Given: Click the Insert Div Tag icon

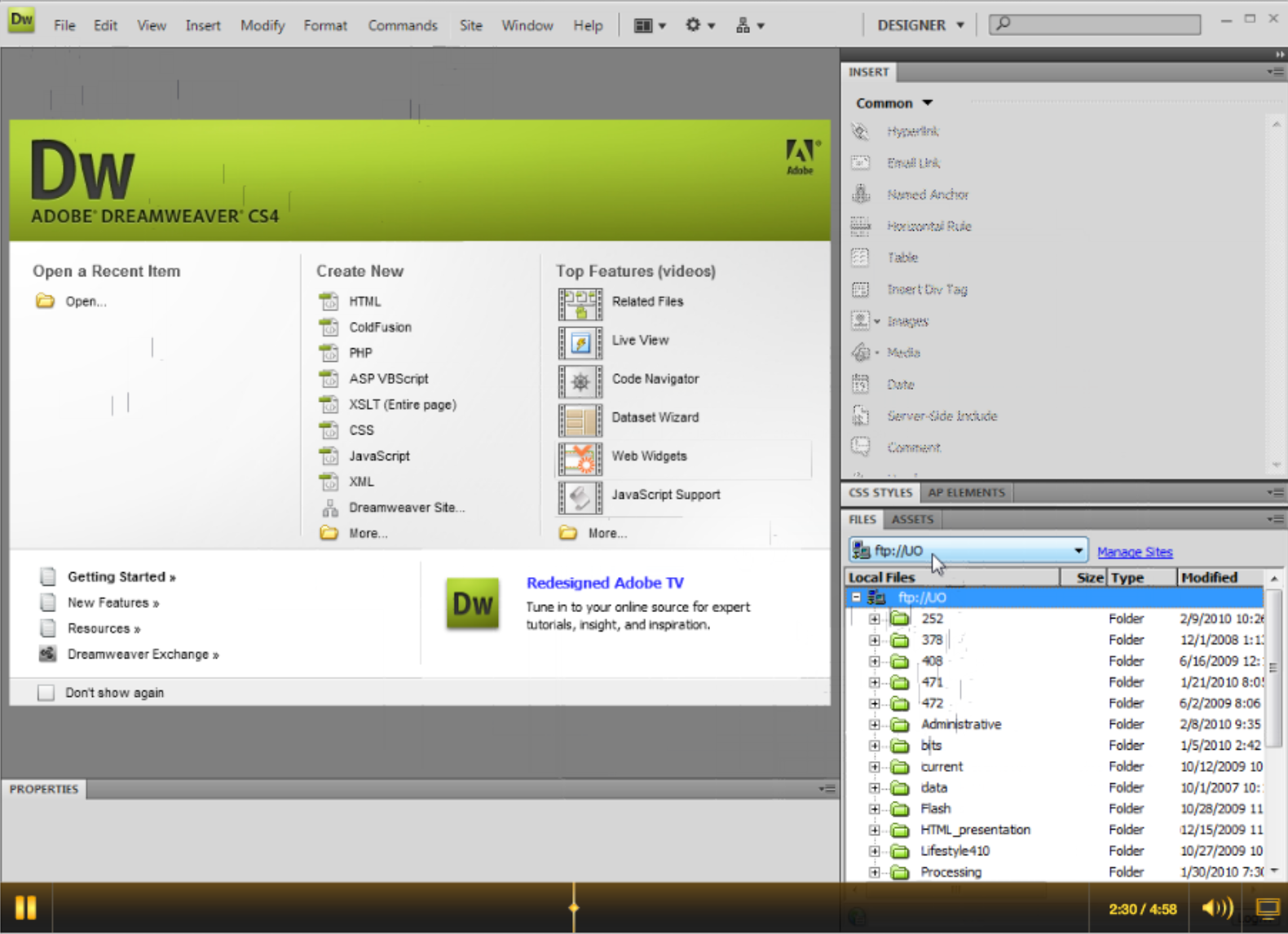Looking at the screenshot, I should click(x=860, y=289).
